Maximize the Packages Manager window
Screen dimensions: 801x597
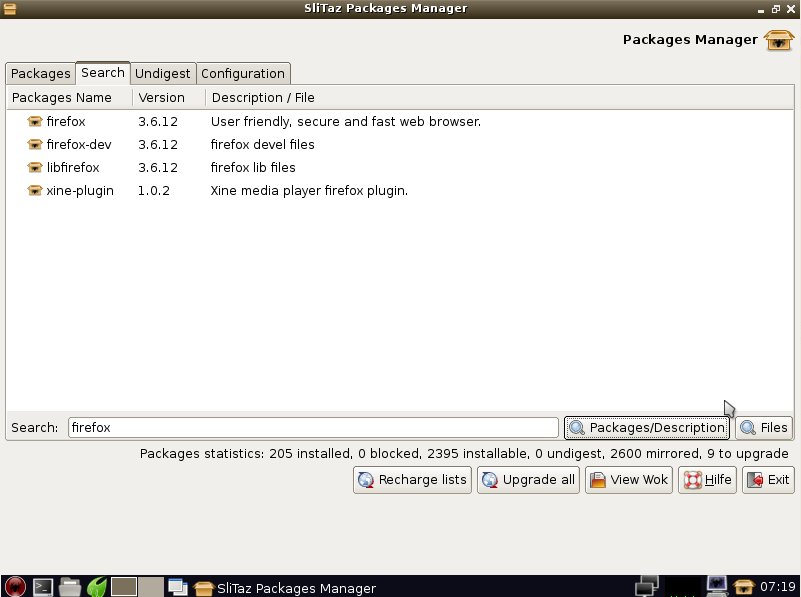pos(776,9)
